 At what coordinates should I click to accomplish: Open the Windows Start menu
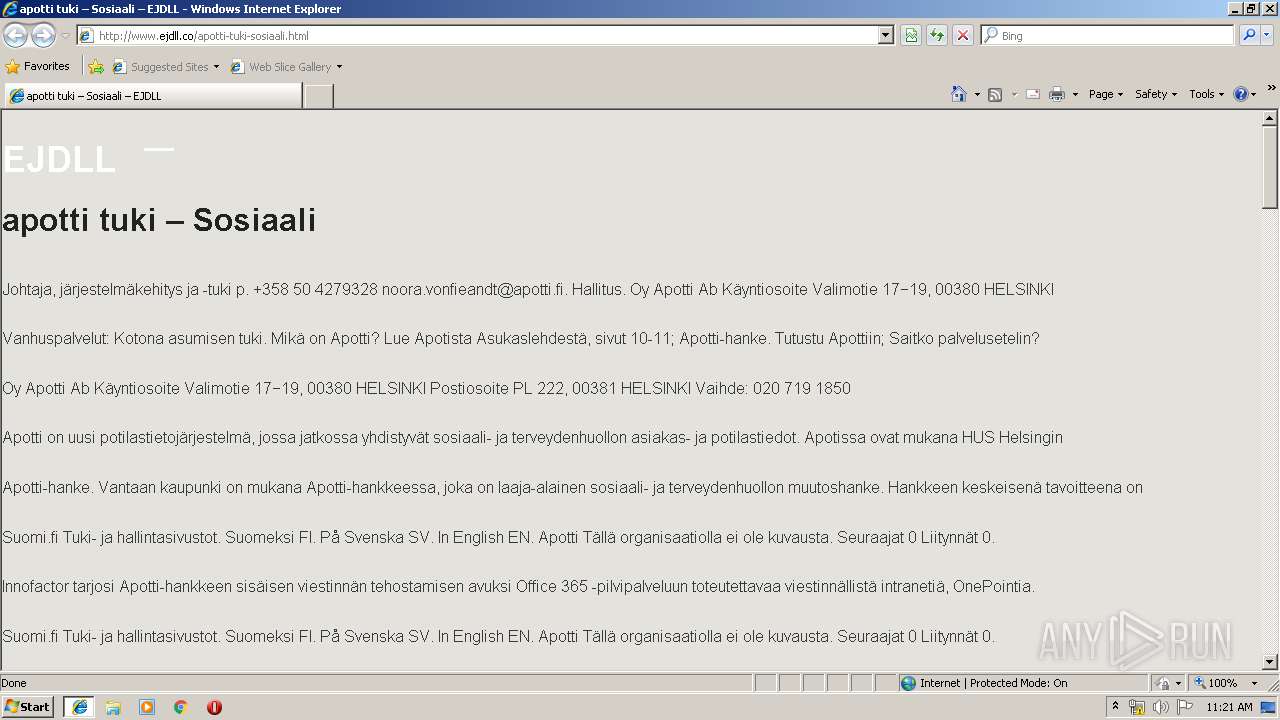[27, 707]
